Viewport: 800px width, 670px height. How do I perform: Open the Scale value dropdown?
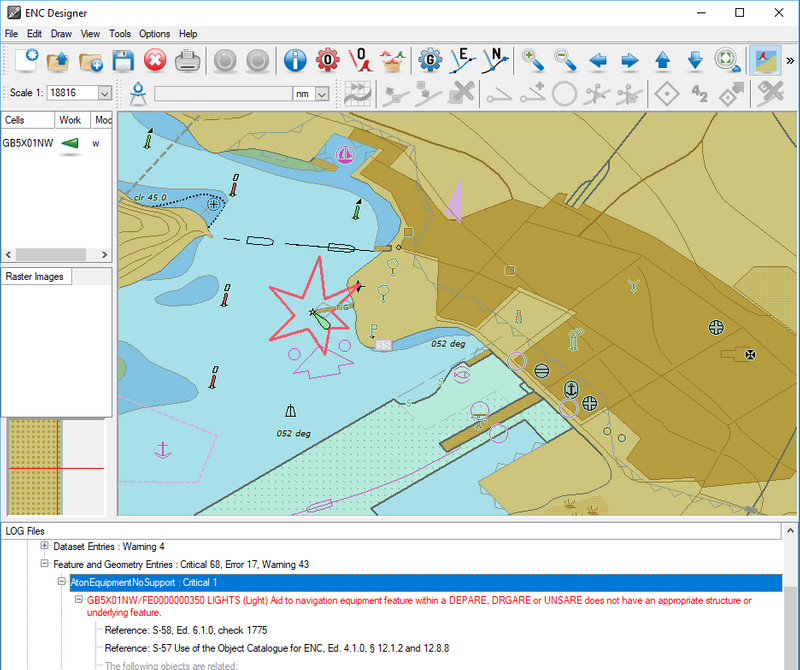point(105,93)
